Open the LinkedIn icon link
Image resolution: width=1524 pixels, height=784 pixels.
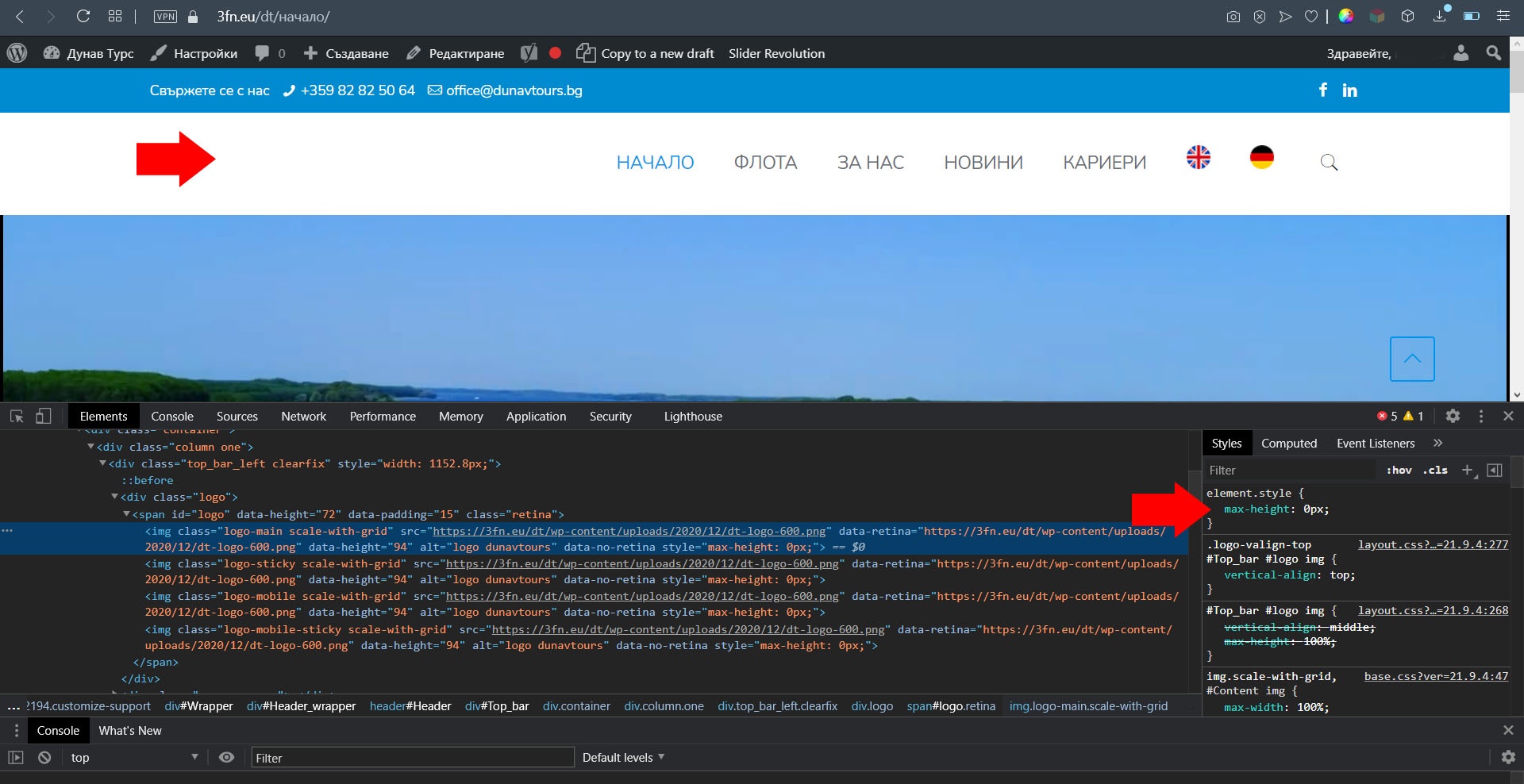(1349, 90)
